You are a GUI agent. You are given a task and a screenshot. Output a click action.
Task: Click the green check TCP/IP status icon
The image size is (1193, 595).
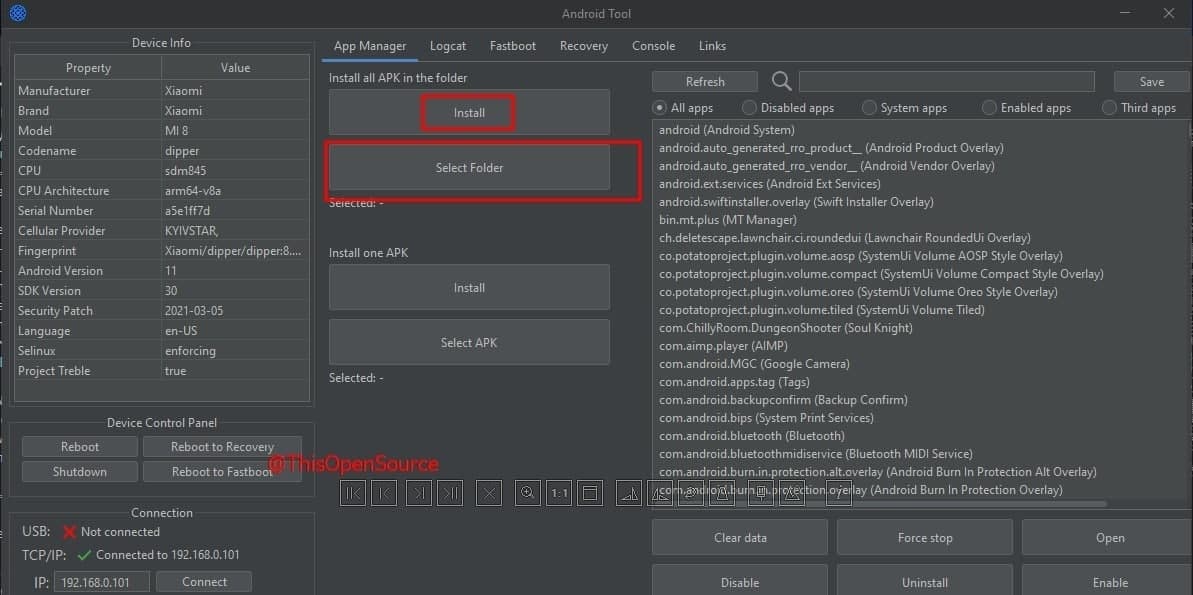84,555
